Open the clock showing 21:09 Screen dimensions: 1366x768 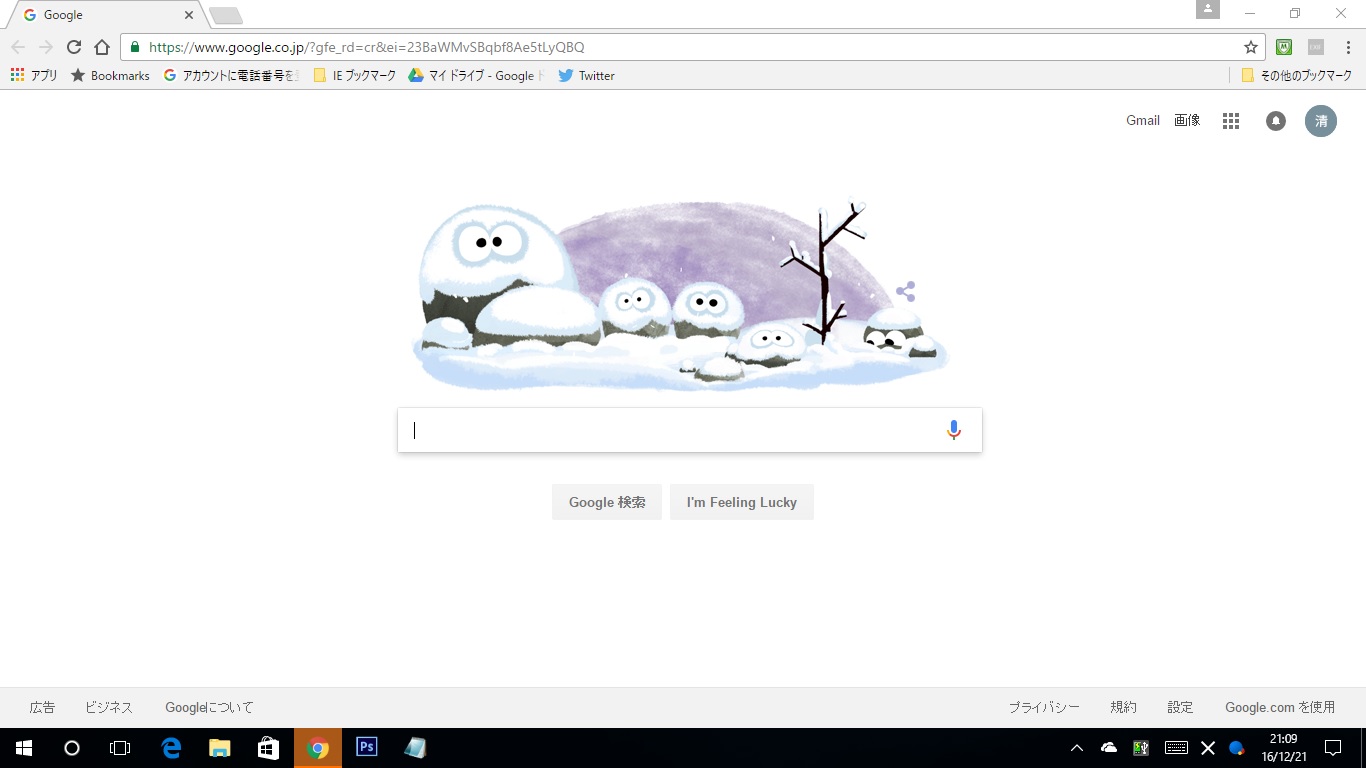point(1283,748)
